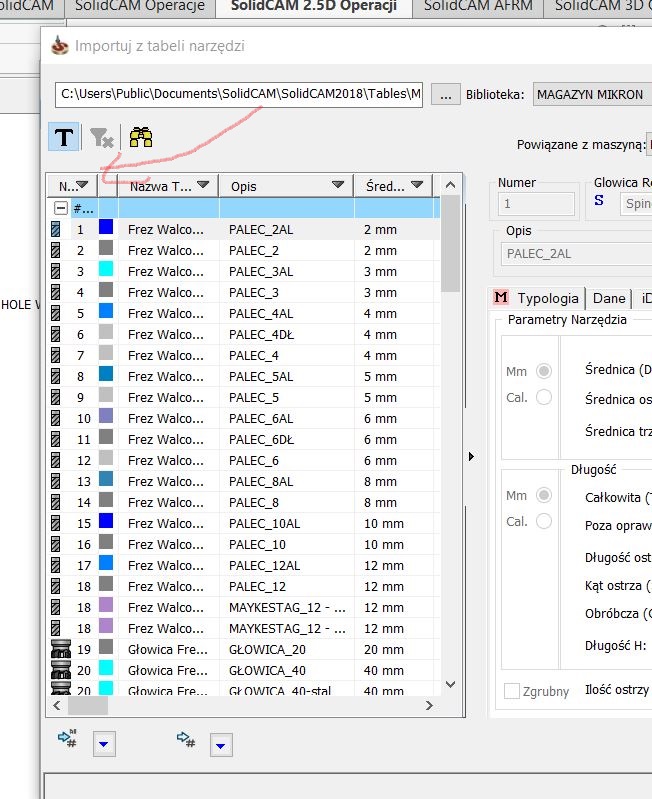Open the Dane tab

click(609, 298)
